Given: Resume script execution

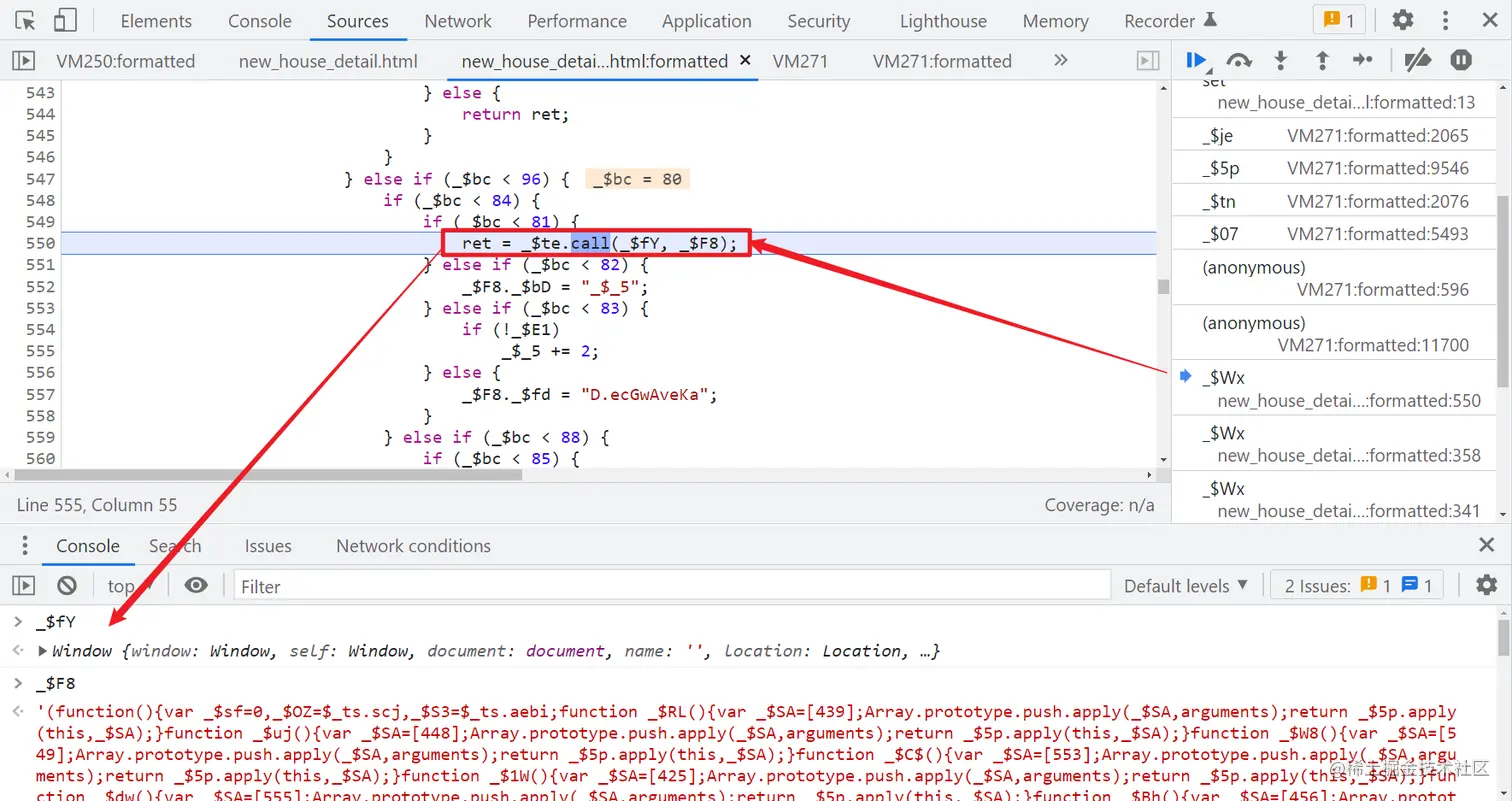Looking at the screenshot, I should pos(1197,61).
